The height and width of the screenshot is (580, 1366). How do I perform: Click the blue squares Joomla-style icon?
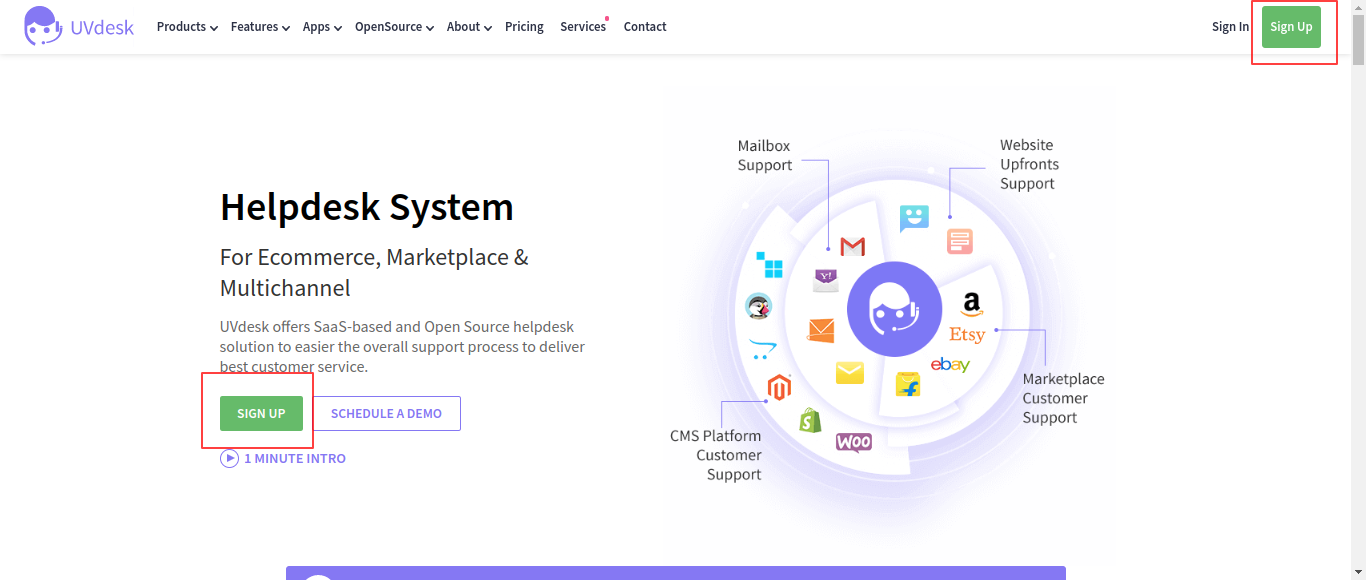(769, 265)
